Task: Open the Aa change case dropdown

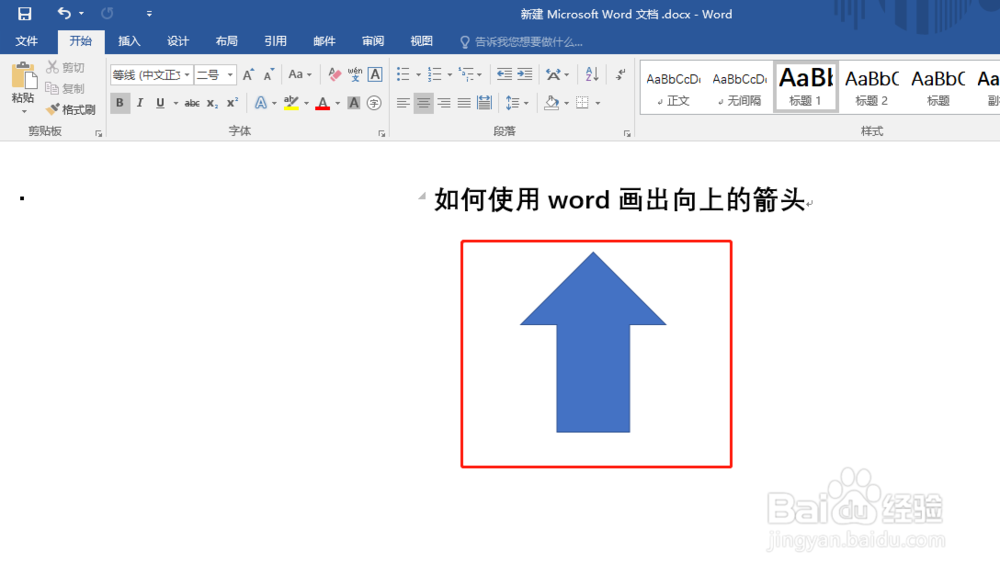Action: coord(299,75)
